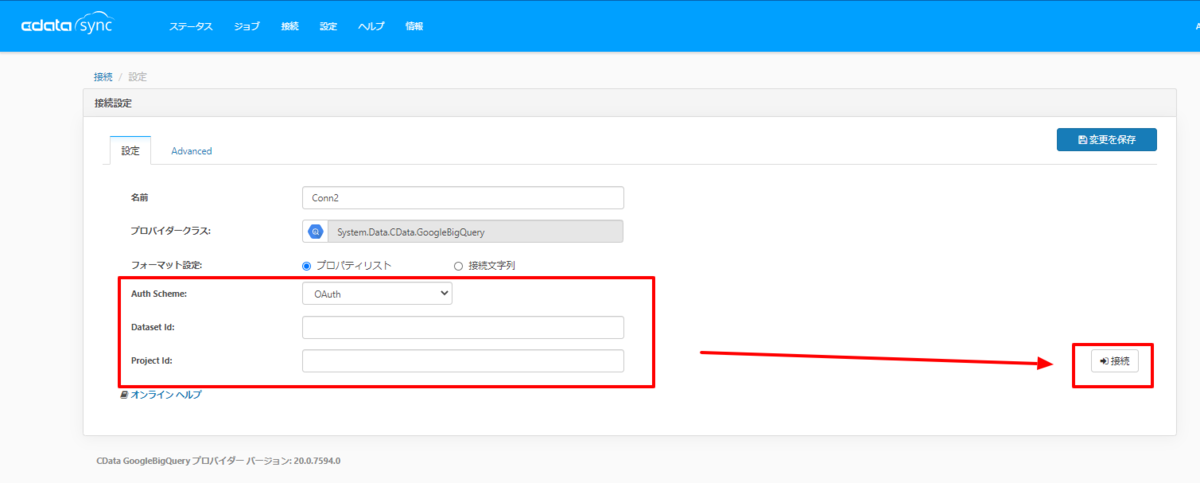Select the 接続文字列 radio button
The image size is (1200, 483).
coord(458,266)
